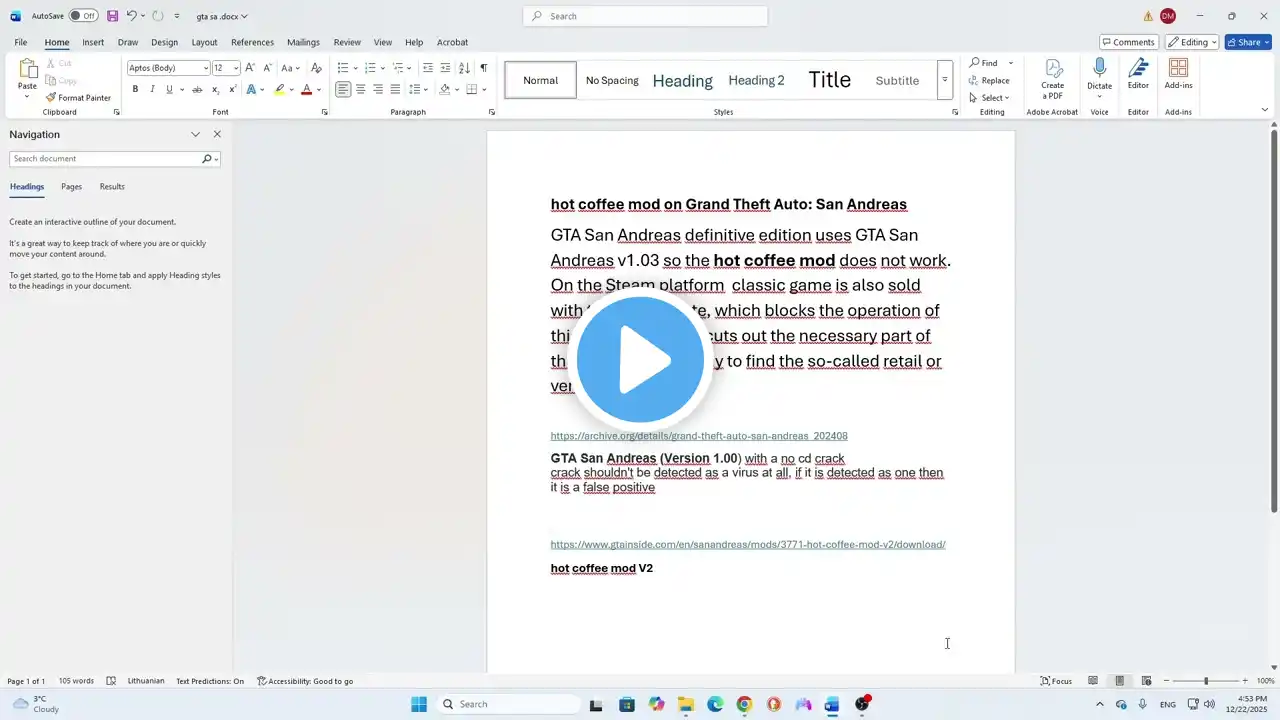Open the font size dropdown
Image resolution: width=1280 pixels, height=720 pixels.
236,68
